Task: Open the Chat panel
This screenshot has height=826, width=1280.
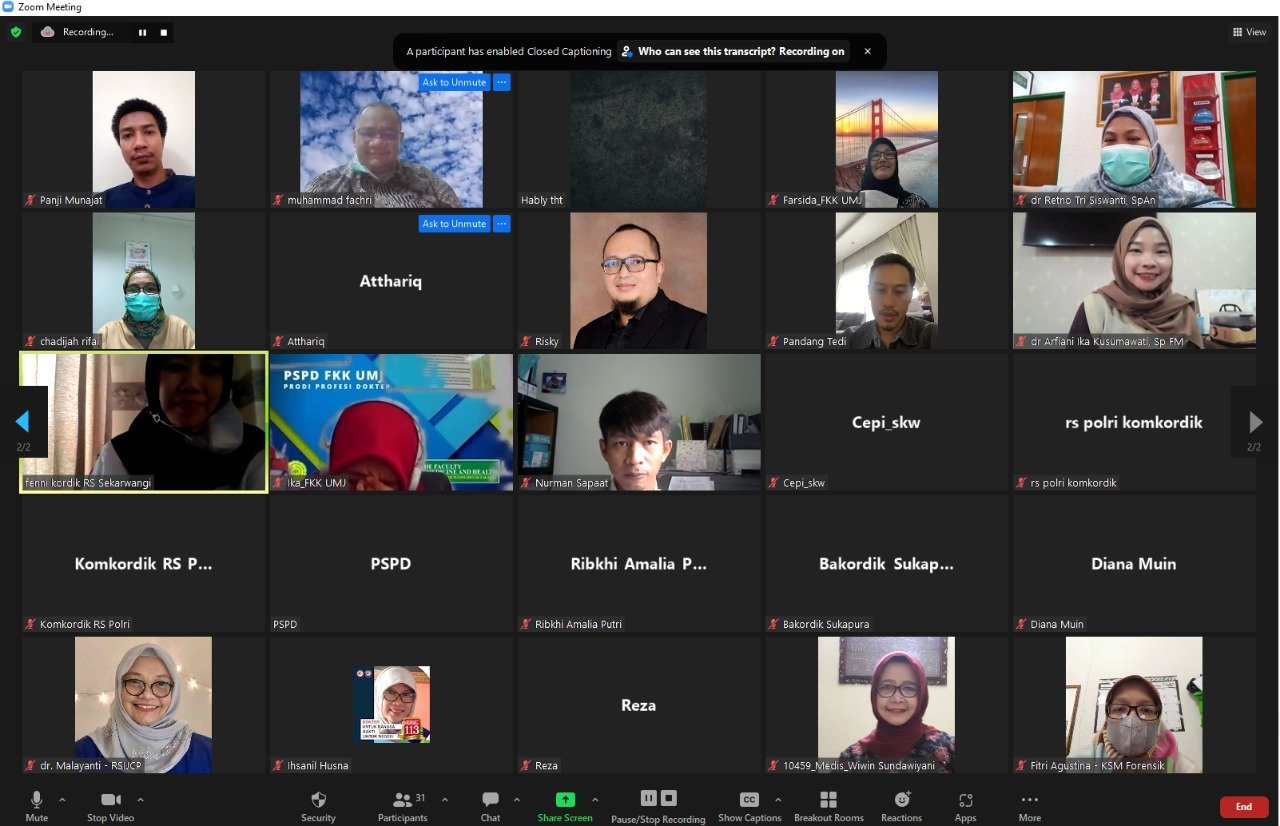Action: (490, 800)
